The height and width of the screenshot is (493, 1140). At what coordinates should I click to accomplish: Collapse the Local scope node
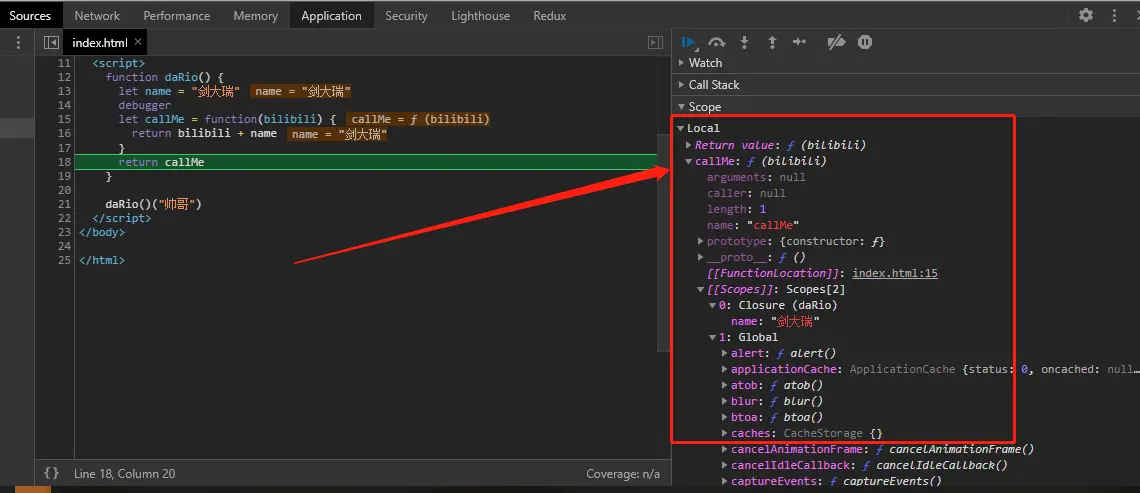(681, 129)
